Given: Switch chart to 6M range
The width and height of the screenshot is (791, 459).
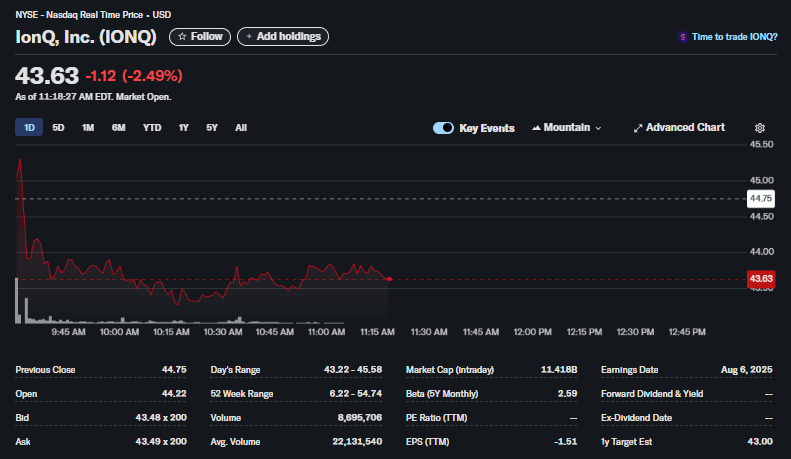Looking at the screenshot, I should click(119, 128).
